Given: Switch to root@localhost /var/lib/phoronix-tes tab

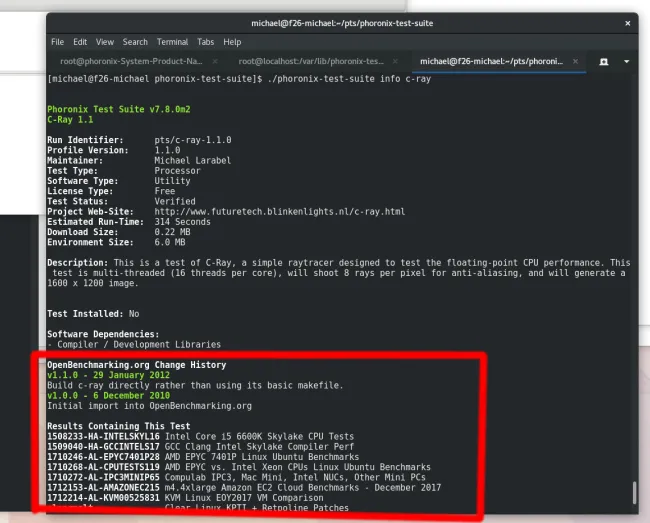Looking at the screenshot, I should click(x=311, y=61).
